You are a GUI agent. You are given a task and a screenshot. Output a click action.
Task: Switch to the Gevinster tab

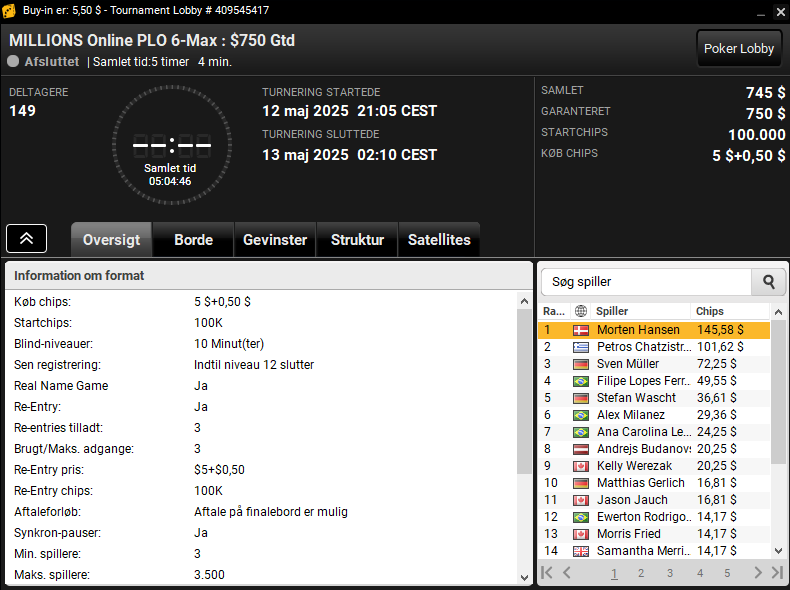[x=275, y=240]
